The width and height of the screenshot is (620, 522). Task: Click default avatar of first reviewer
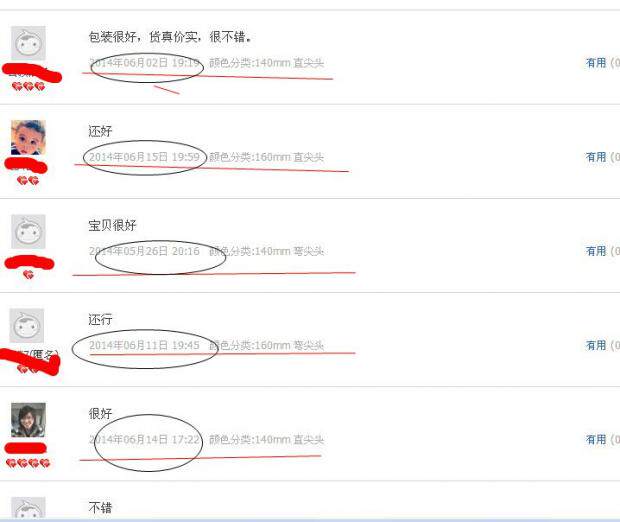(28, 43)
